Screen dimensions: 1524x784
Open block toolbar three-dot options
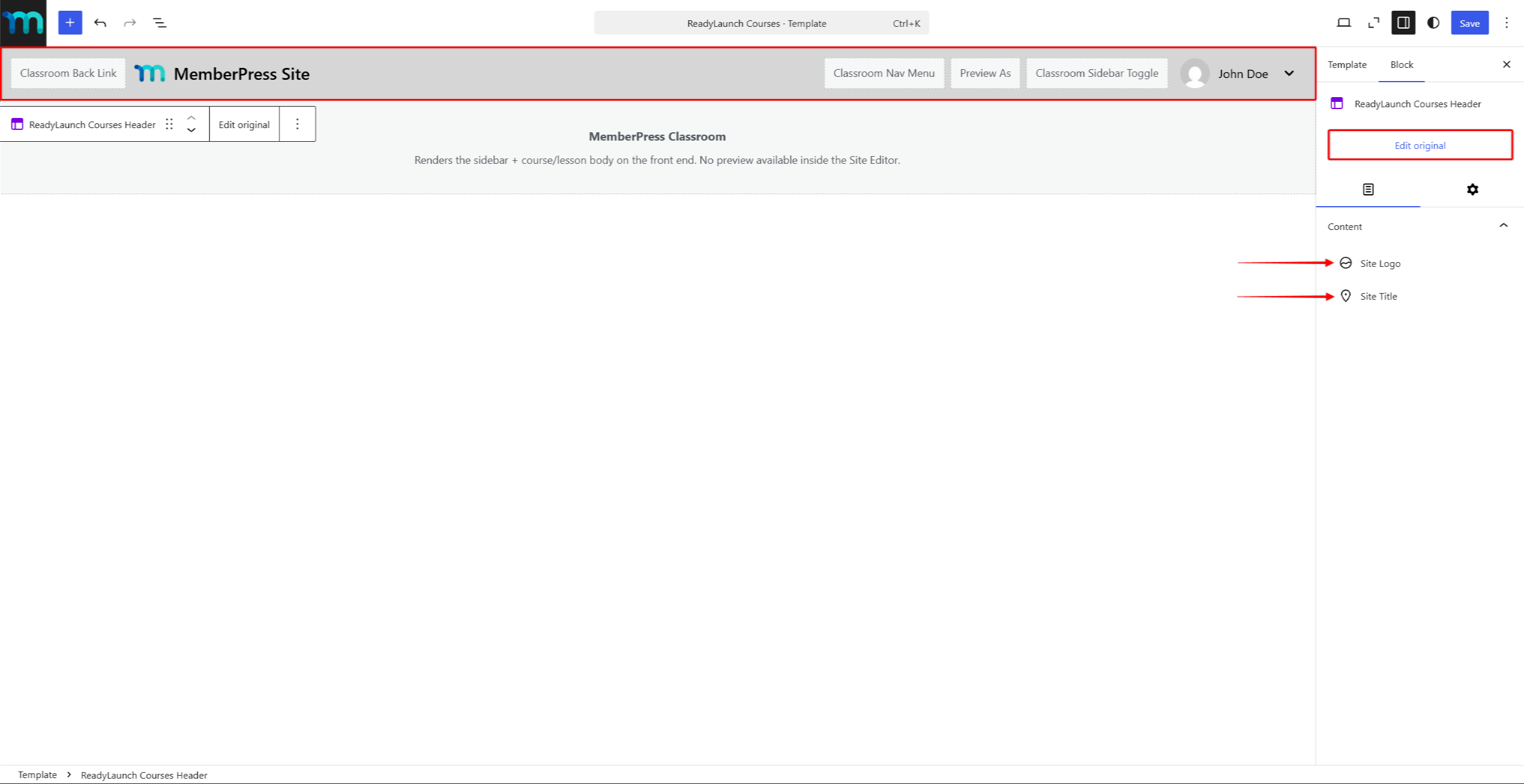[x=297, y=124]
